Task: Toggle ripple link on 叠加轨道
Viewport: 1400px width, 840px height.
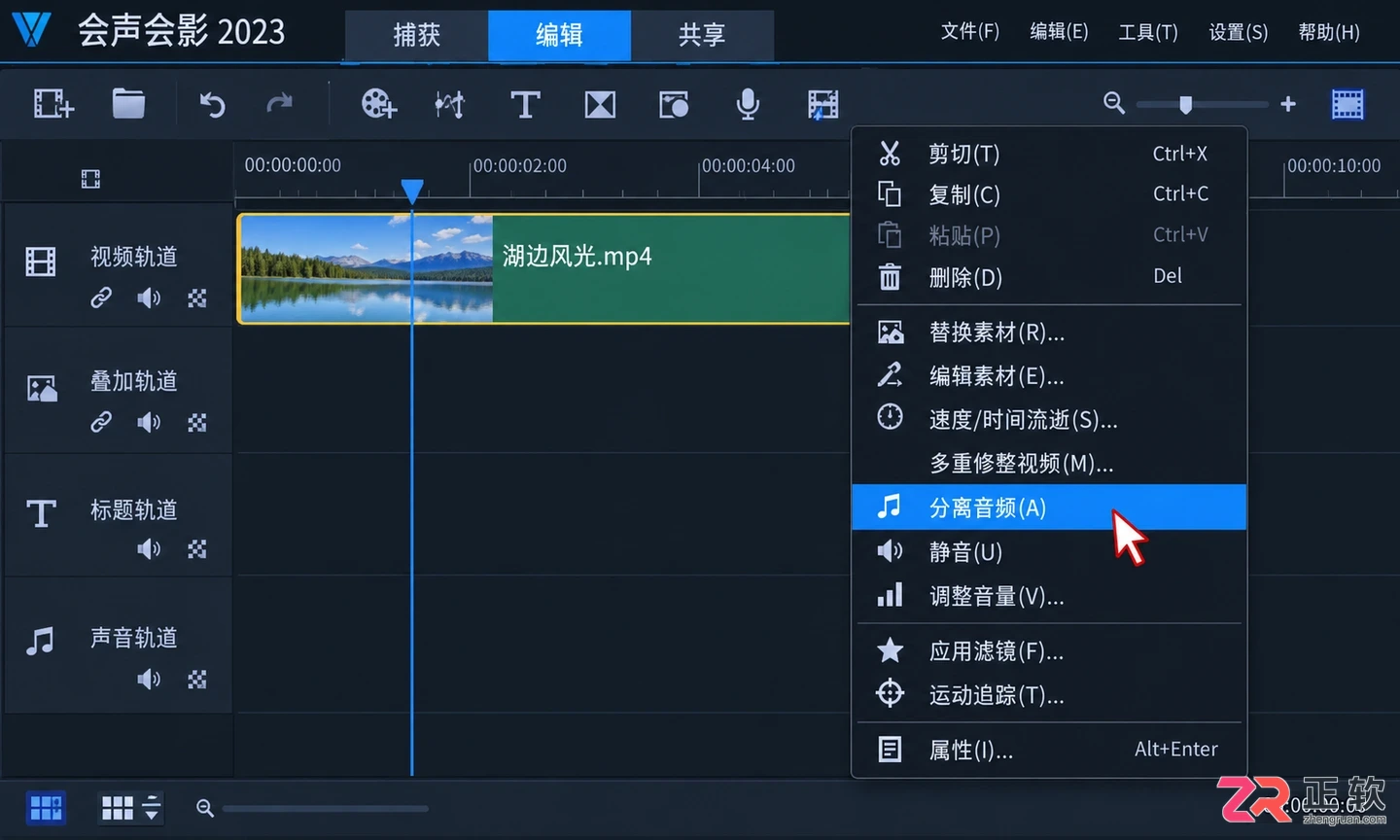Action: 101,422
